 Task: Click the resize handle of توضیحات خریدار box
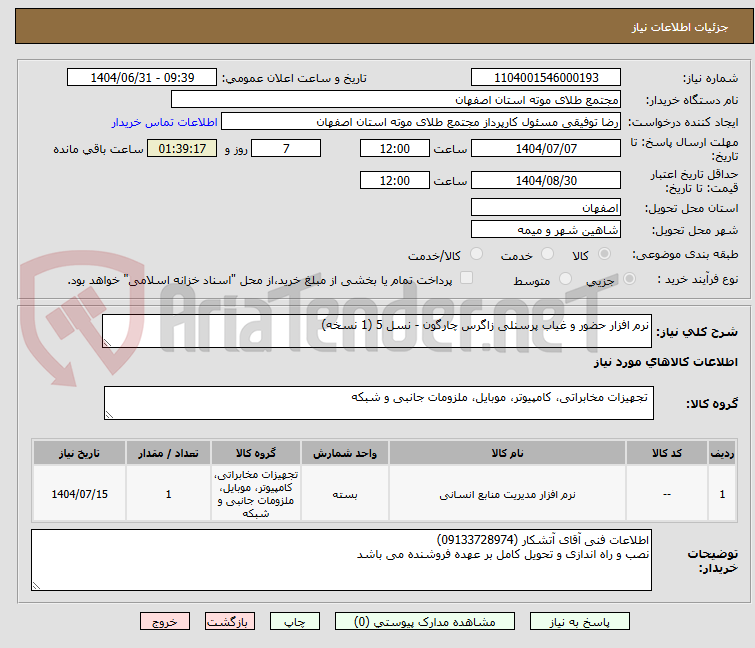(x=37, y=585)
